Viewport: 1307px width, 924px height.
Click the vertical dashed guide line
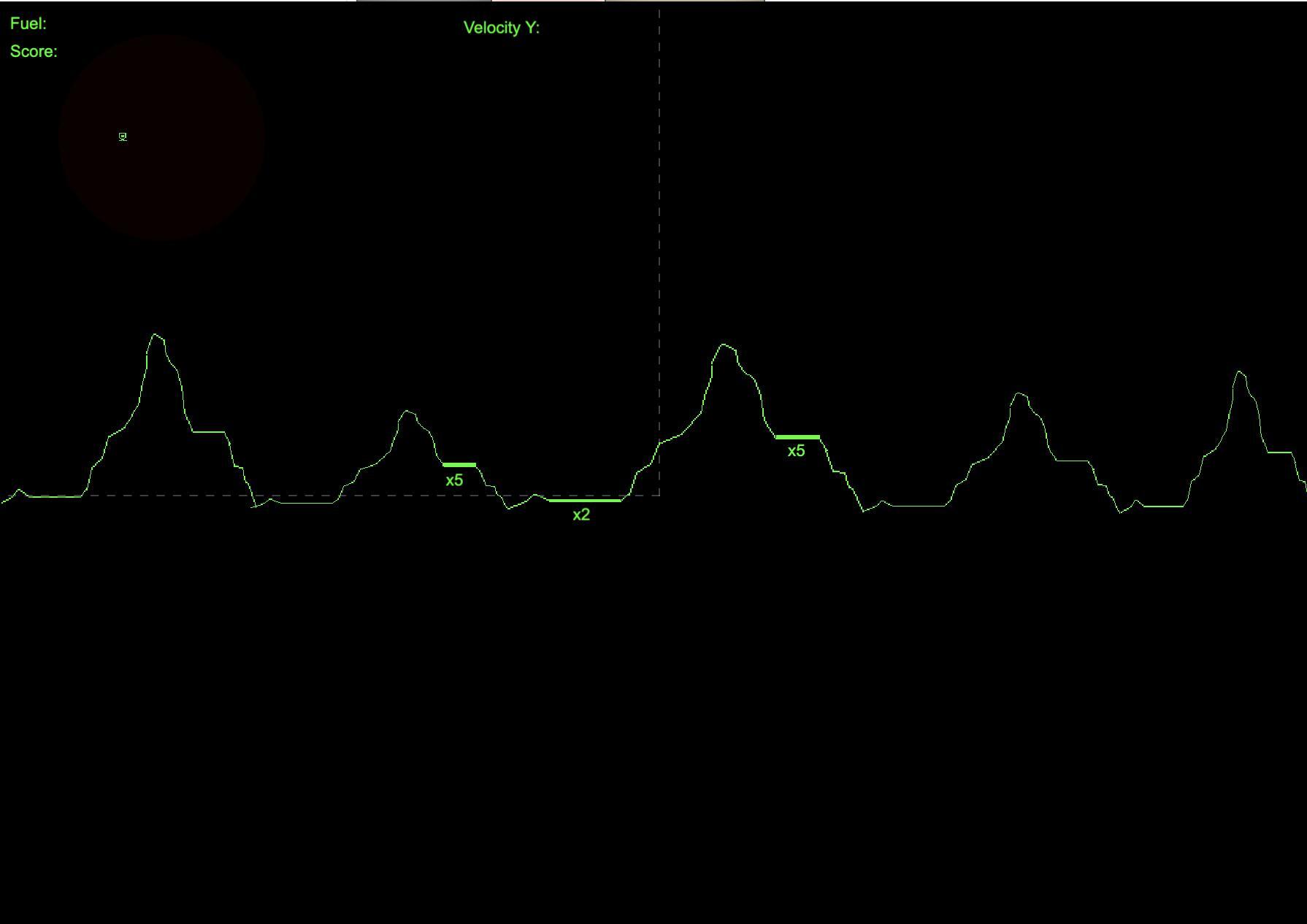click(x=659, y=219)
